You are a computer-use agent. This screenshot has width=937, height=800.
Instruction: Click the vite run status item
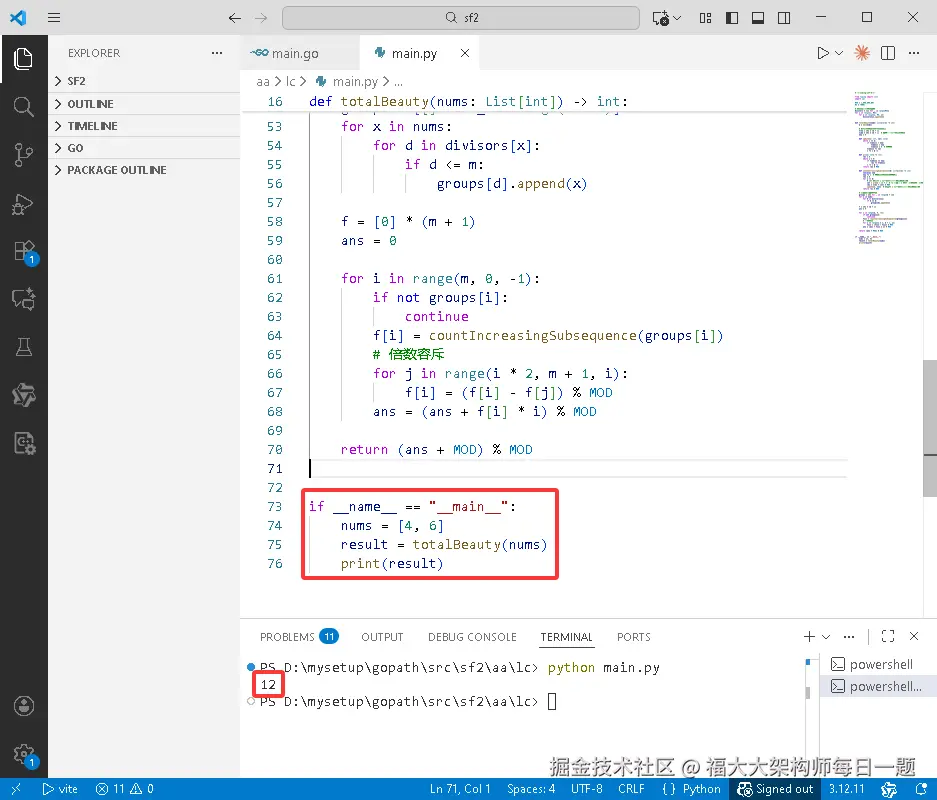[60, 789]
